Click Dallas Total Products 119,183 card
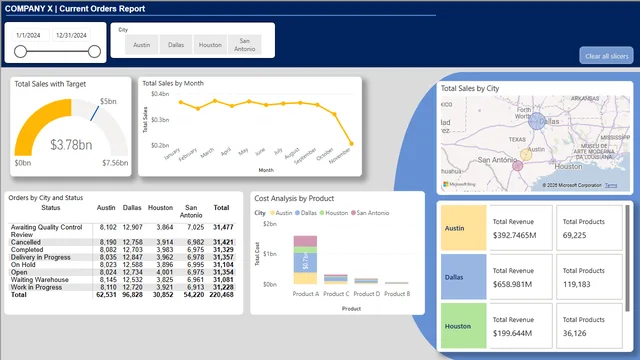This screenshot has width=640, height=360. 589,277
